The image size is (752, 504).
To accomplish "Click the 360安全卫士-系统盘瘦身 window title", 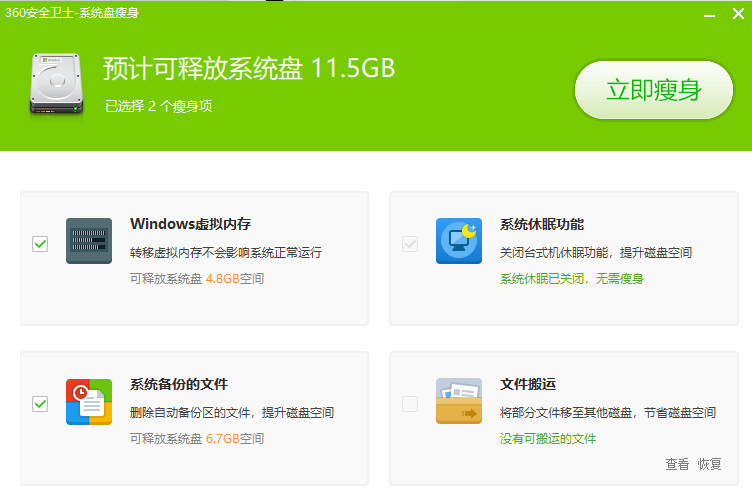I will [72, 13].
